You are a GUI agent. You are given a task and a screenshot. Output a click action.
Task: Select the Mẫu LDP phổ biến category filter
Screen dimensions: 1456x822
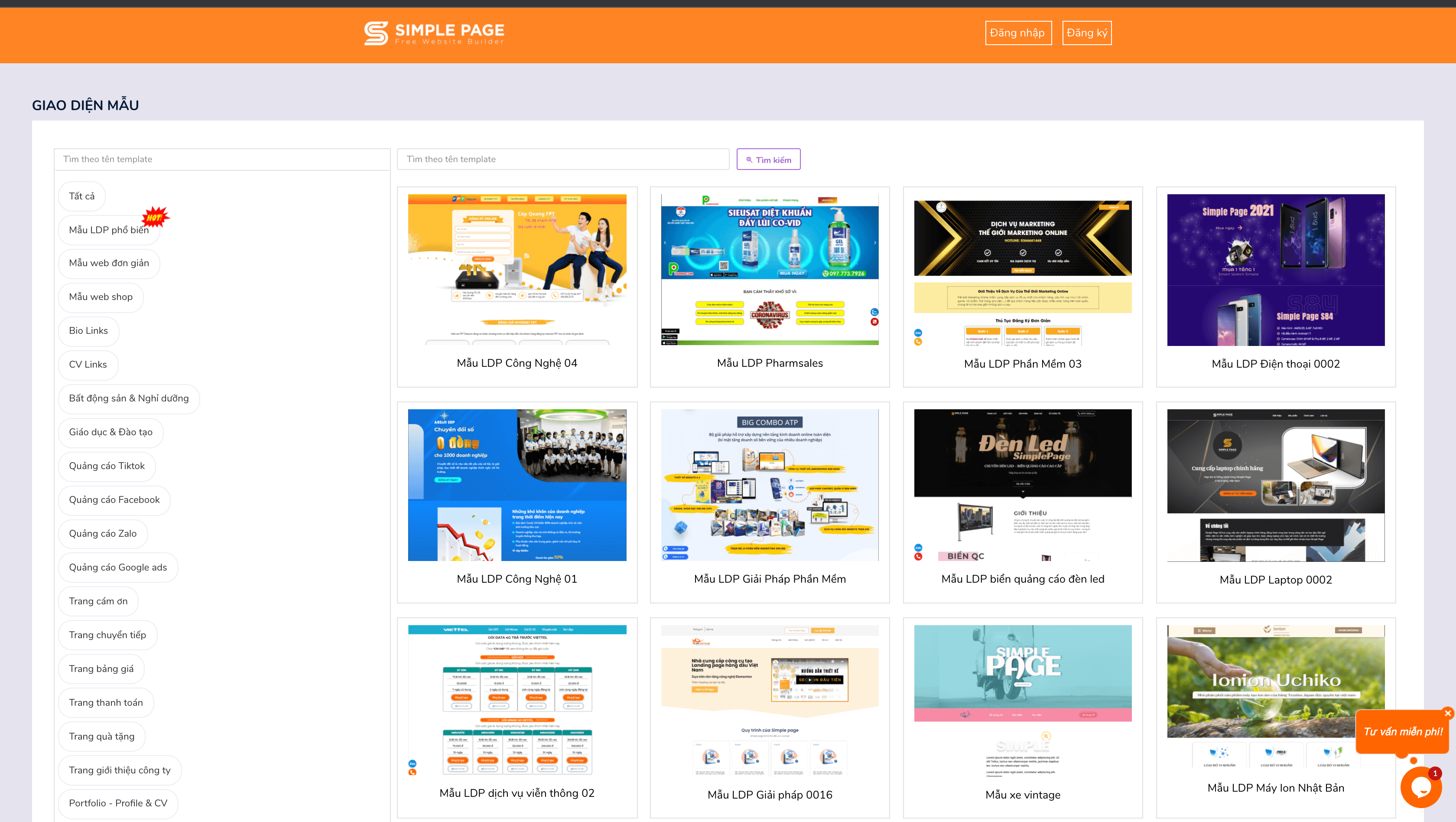coord(109,229)
